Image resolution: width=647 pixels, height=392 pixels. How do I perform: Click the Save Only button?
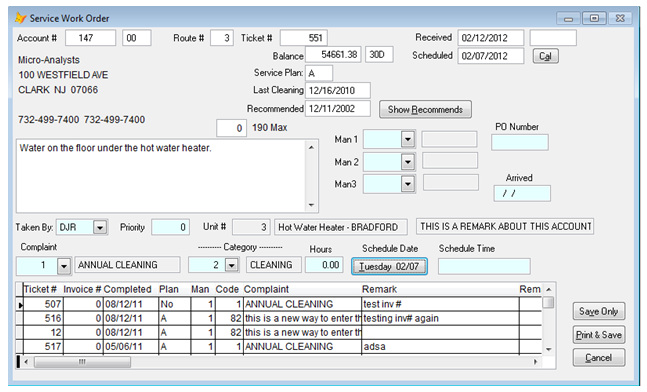pyautogui.click(x=599, y=311)
